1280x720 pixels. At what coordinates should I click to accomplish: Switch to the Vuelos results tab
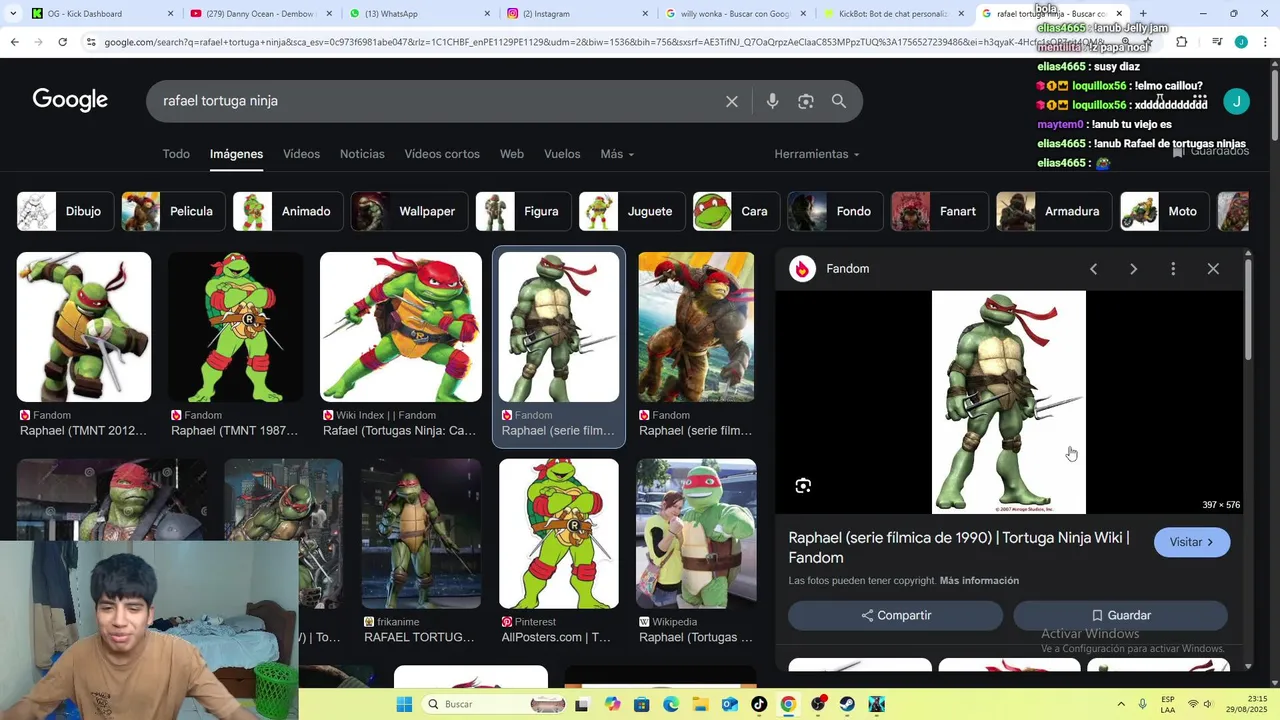click(562, 154)
